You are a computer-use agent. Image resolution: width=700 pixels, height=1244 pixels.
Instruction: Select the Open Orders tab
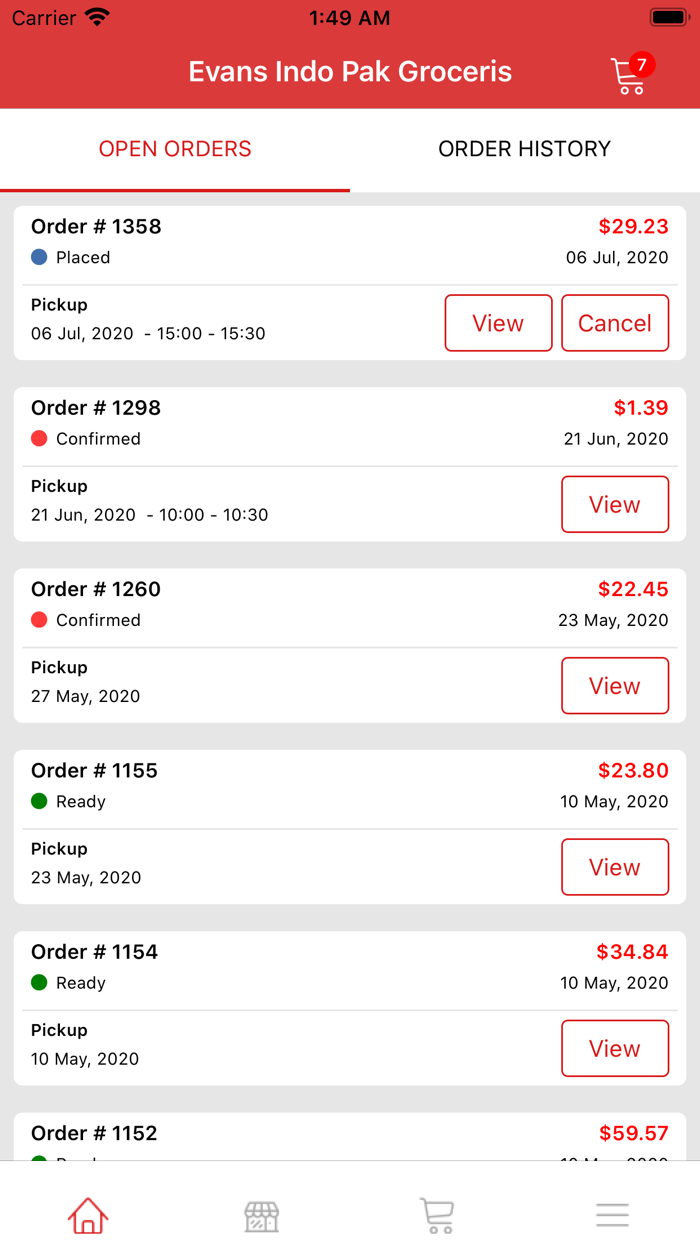tap(175, 149)
